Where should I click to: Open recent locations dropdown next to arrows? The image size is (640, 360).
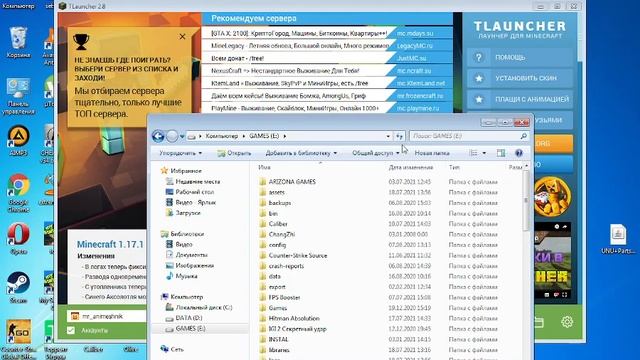click(x=182, y=136)
